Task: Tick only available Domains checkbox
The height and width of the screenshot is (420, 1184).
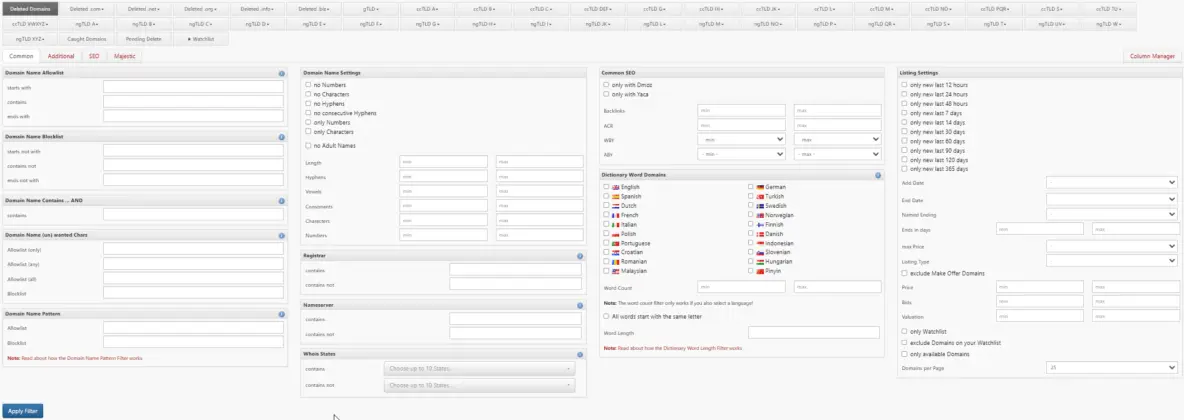Action: (905, 354)
